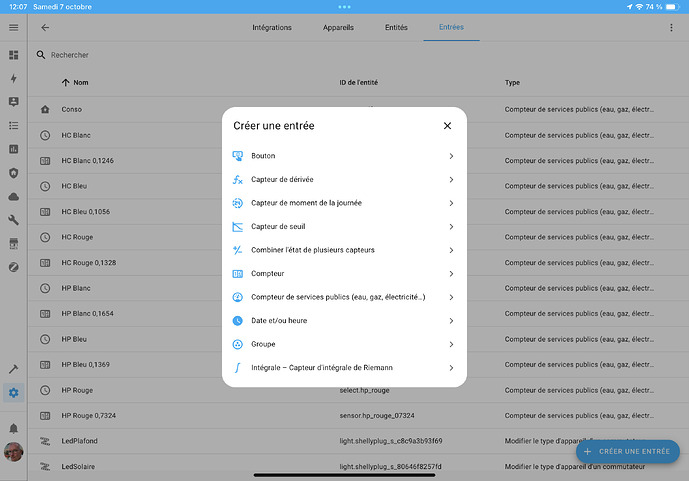This screenshot has width=689, height=481.
Task: Click the Conso row home icon
Action: (x=45, y=109)
